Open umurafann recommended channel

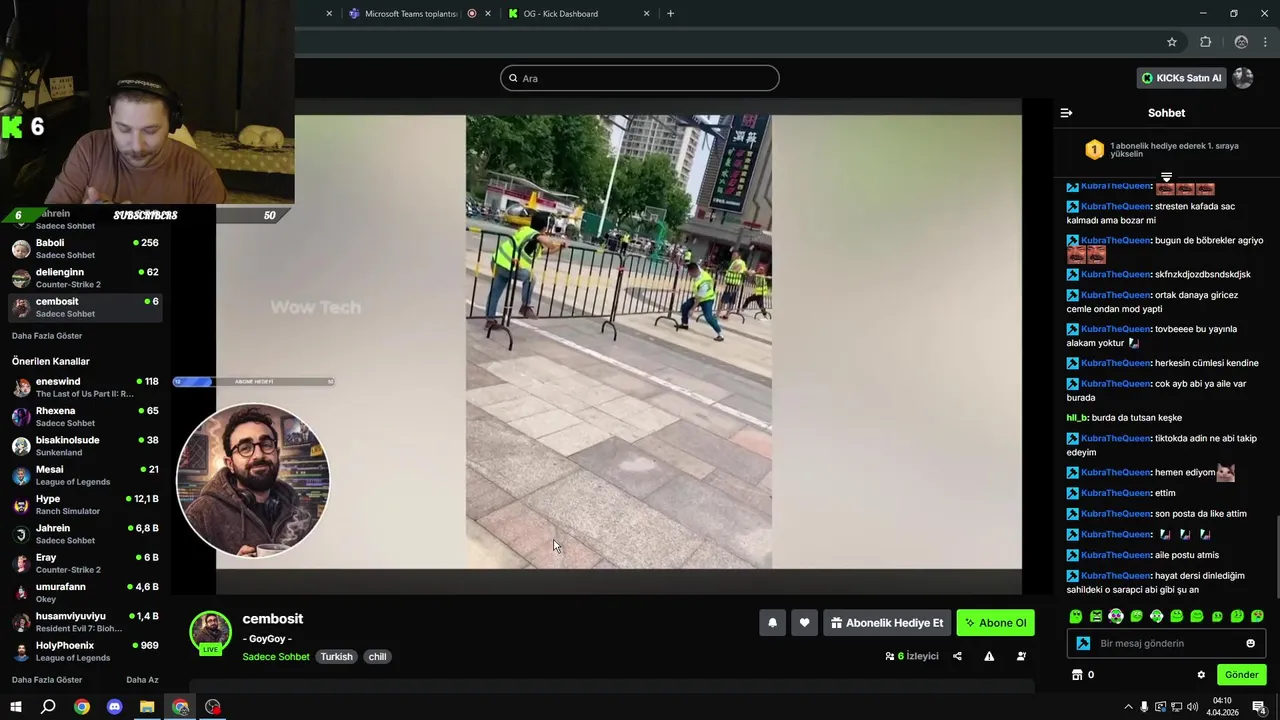85,592
